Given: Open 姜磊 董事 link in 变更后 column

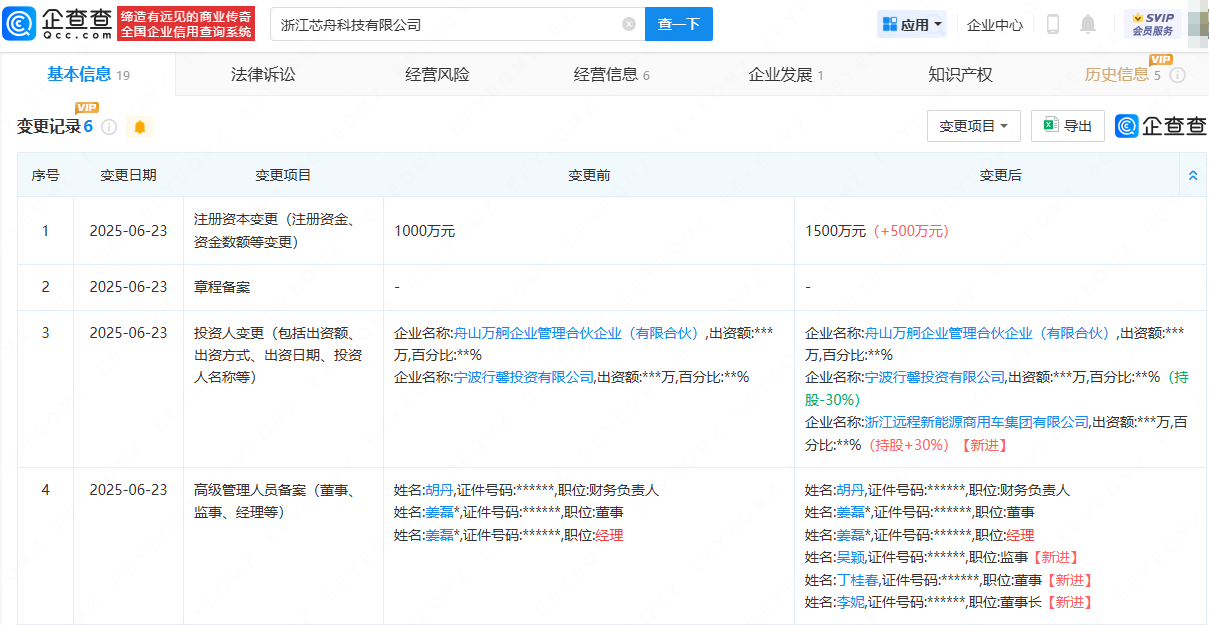Looking at the screenshot, I should pos(850,512).
